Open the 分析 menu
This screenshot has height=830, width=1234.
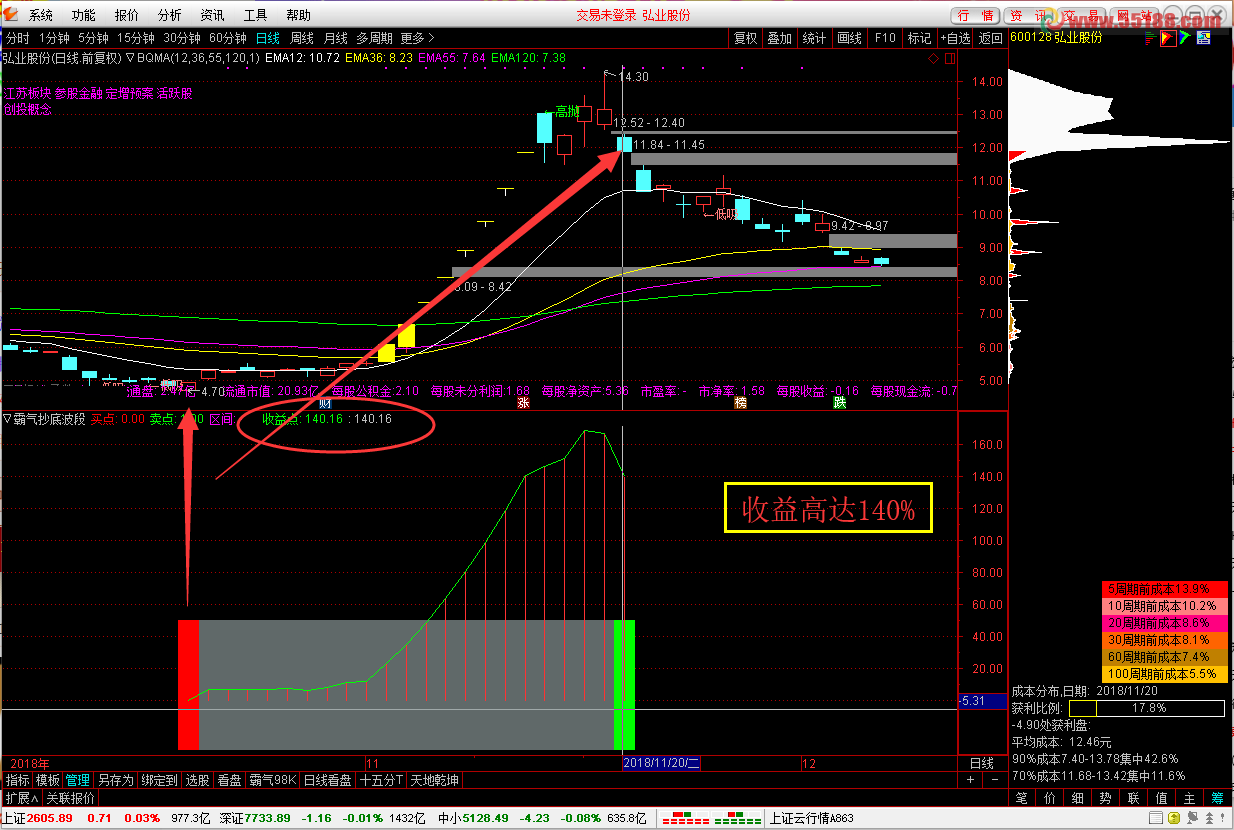click(170, 15)
